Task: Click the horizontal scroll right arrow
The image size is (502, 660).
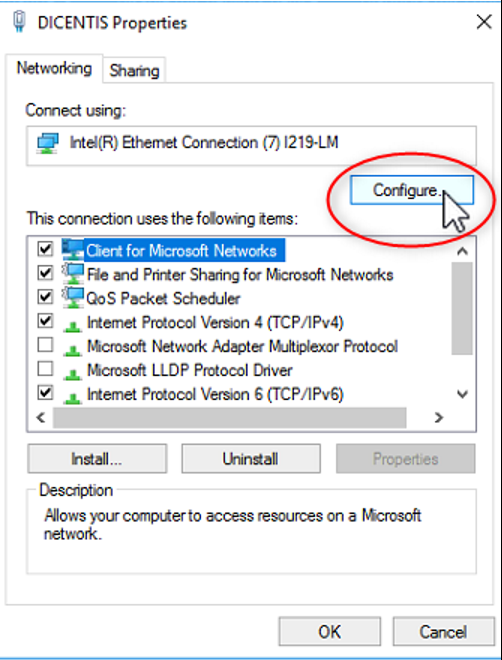Action: pyautogui.click(x=439, y=418)
